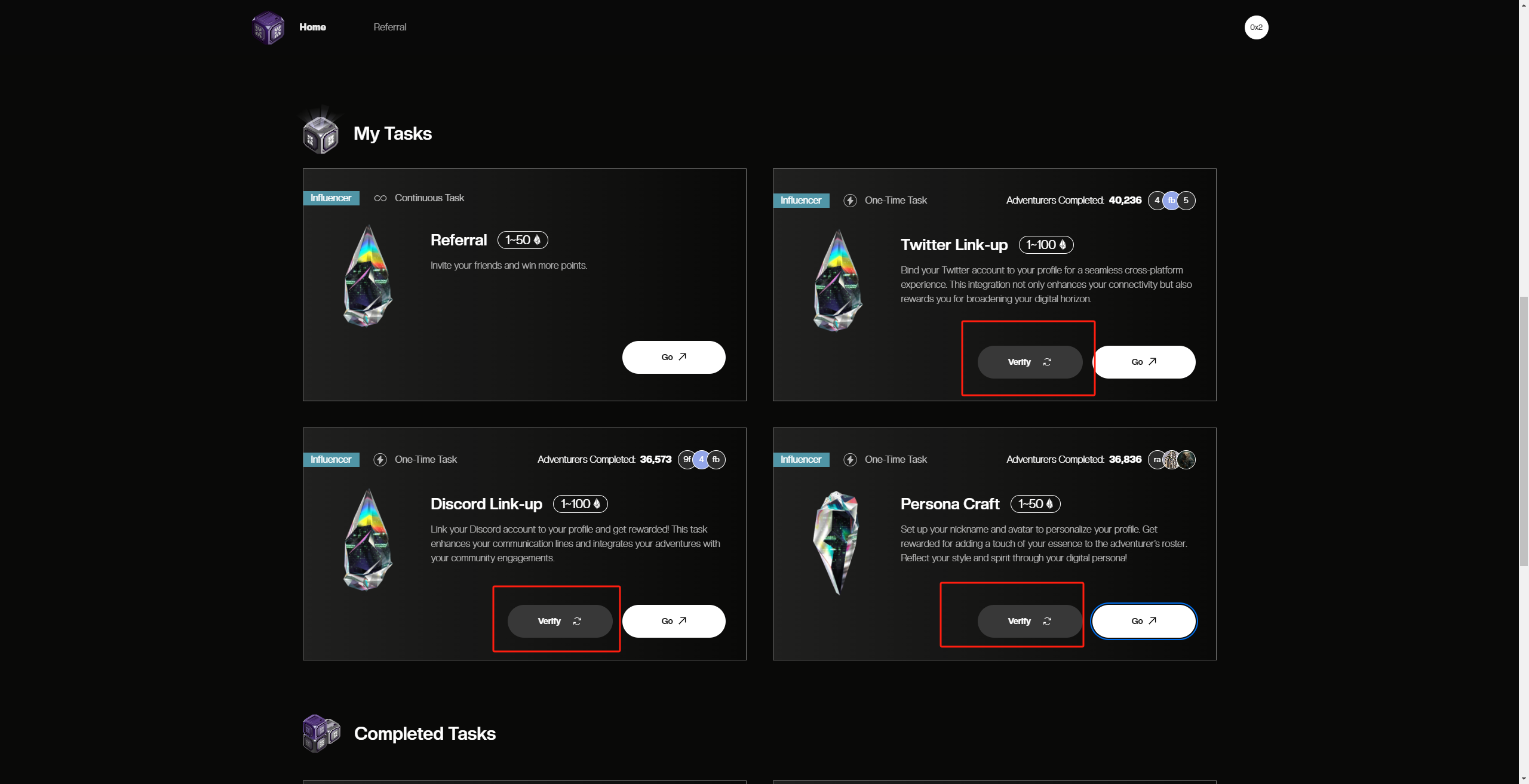Click Twitter Link-up adventurer avatars
Screen dimensions: 1529x784
[1172, 201]
